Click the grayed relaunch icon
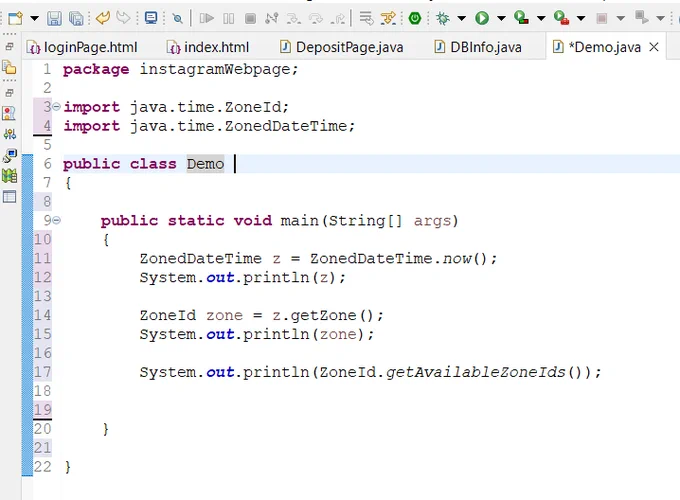 [641, 18]
